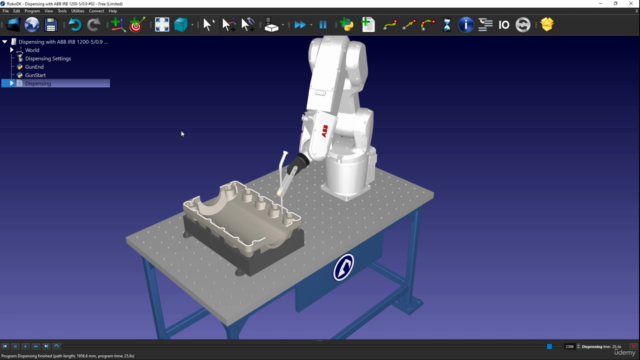Play the simulation from playback bar
Image resolution: width=640 pixels, height=360 pixels.
25,346
